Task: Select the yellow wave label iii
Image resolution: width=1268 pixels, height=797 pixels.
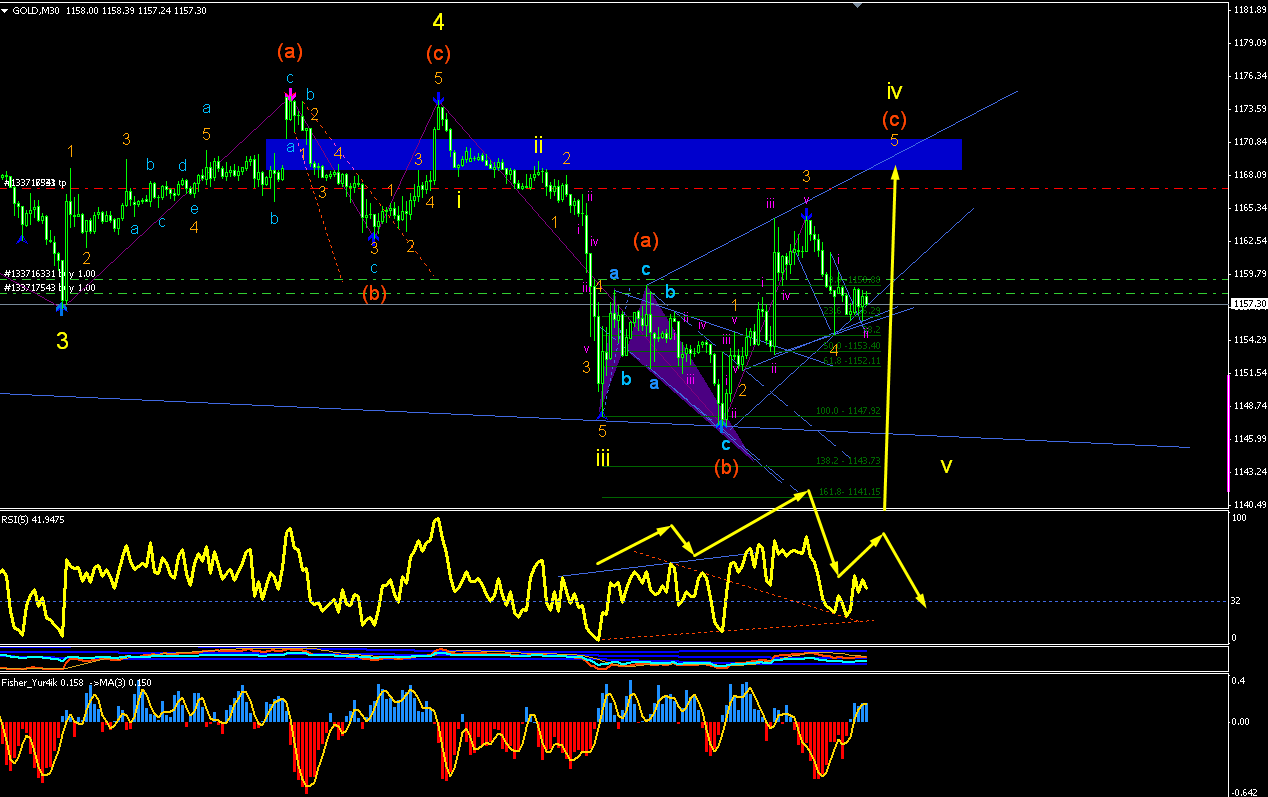Action: coord(603,458)
